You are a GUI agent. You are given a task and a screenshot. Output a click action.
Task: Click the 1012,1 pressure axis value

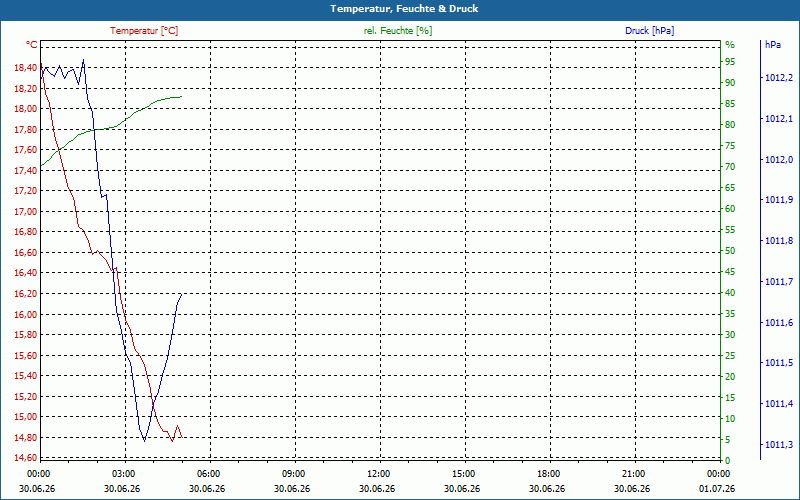779,118
